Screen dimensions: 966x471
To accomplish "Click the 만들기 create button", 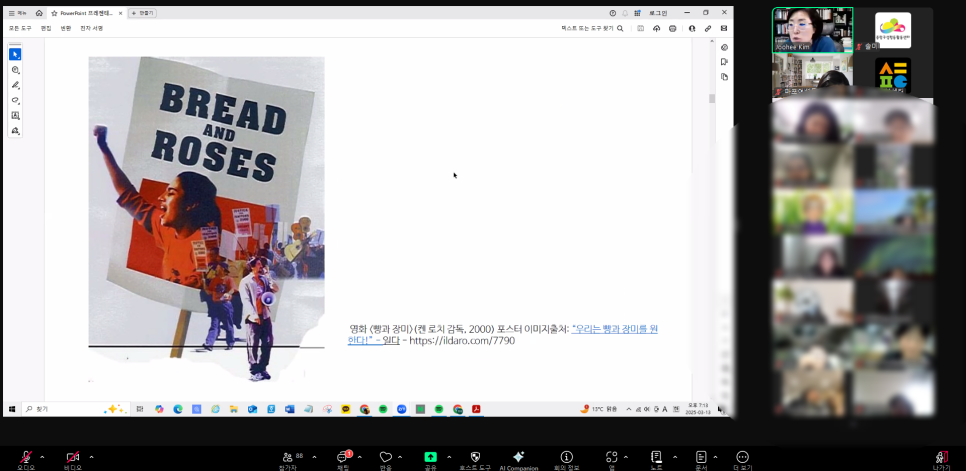I will (142, 13).
